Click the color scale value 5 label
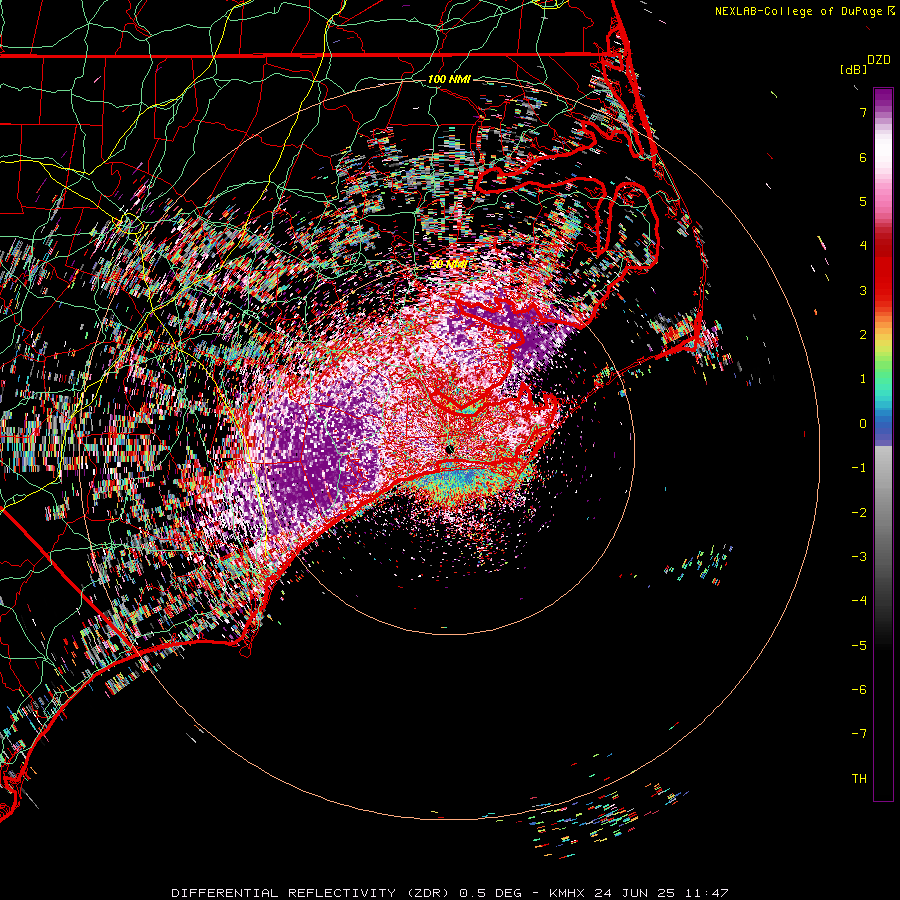Viewport: 900px width, 900px height. tap(863, 201)
